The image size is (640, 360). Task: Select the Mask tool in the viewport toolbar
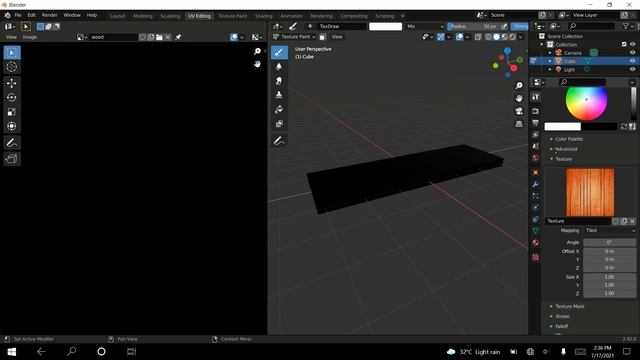pyautogui.click(x=279, y=124)
